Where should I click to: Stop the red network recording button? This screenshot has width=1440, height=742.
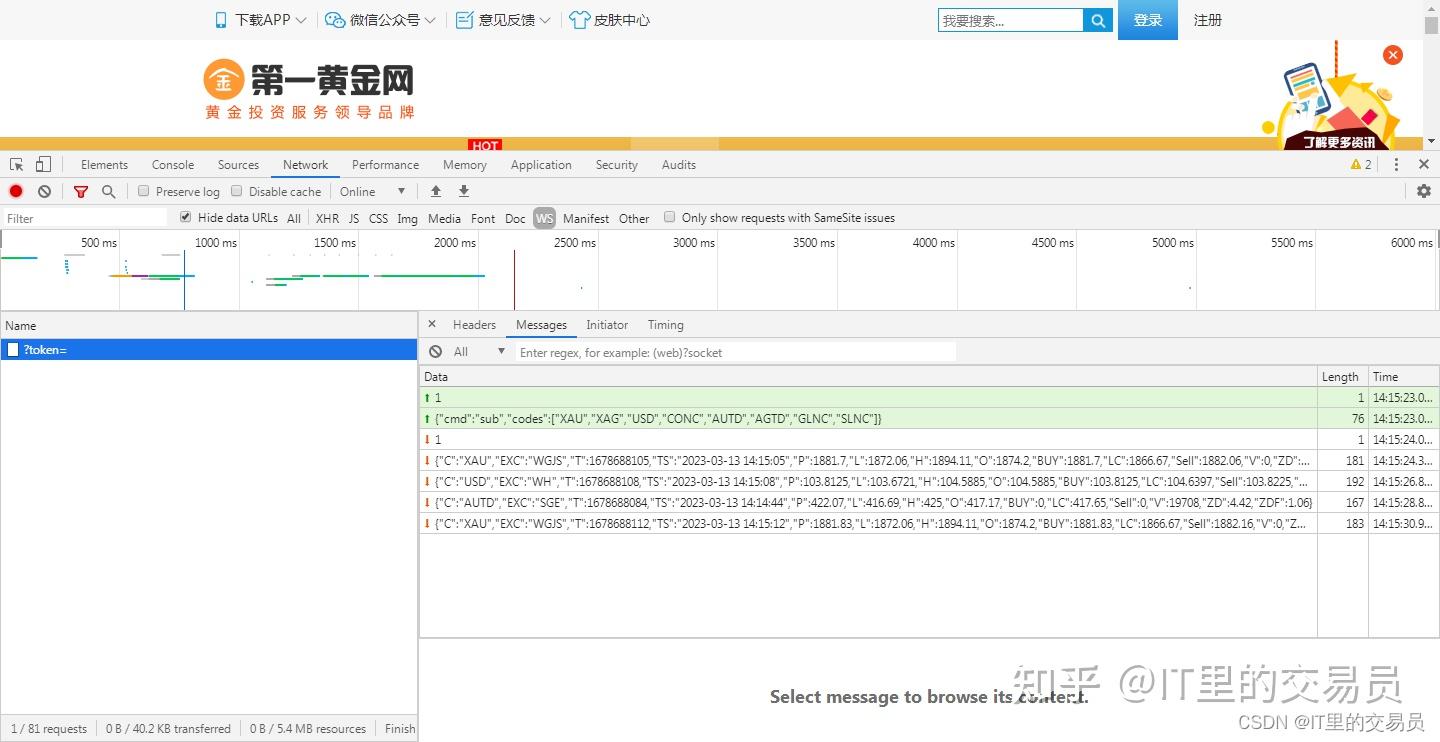pos(15,191)
